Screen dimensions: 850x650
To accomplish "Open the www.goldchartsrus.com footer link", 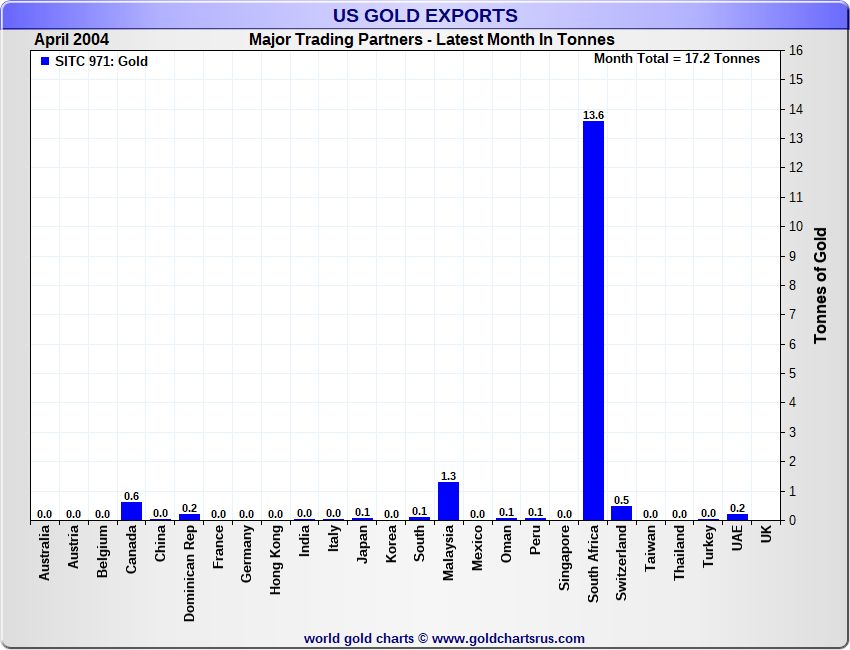I will point(508,638).
